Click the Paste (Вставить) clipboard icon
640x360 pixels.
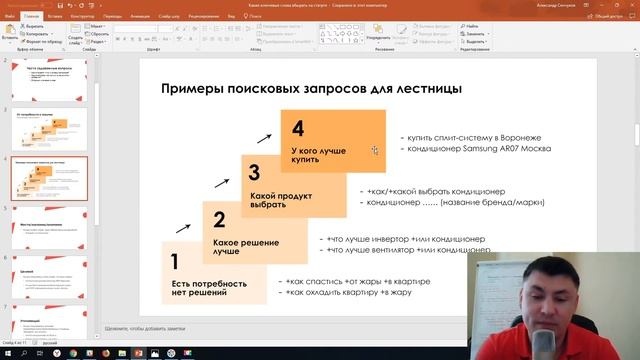(10, 30)
